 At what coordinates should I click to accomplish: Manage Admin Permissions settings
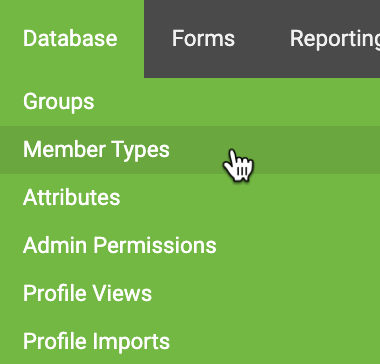tap(190, 246)
